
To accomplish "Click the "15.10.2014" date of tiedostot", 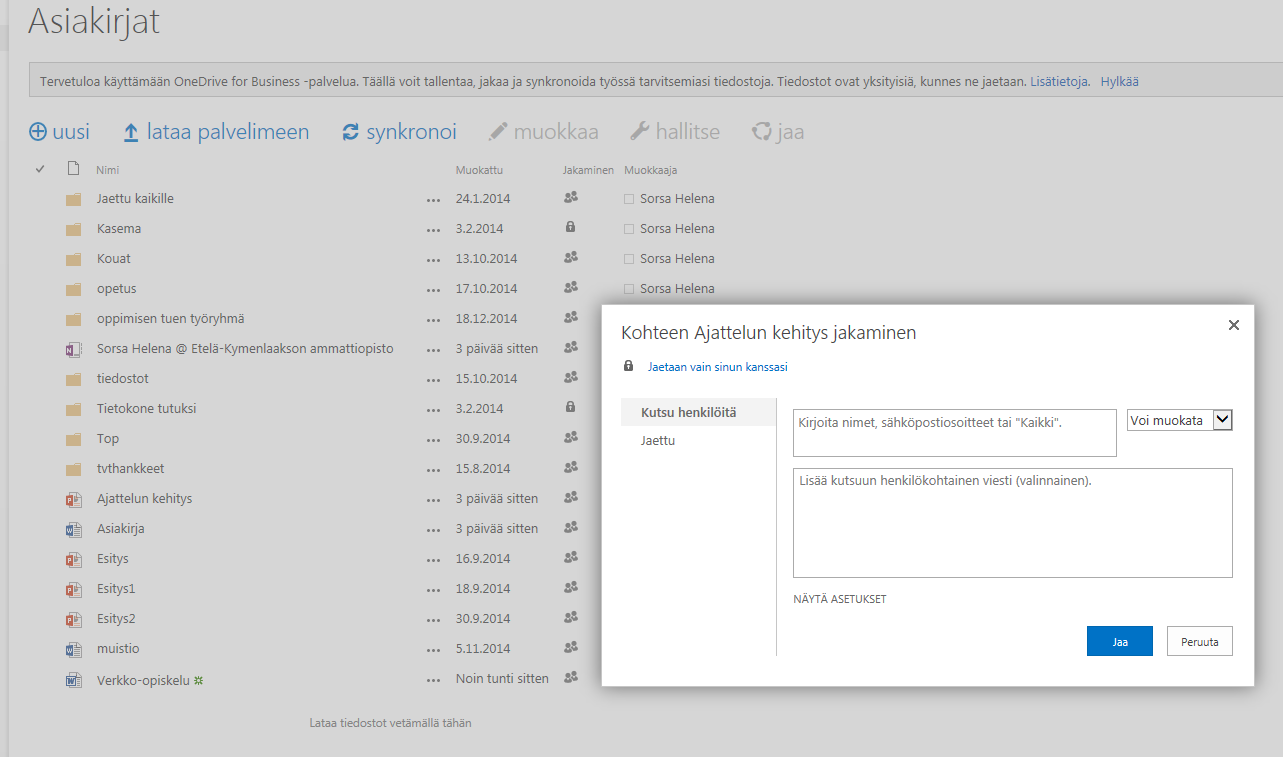I will tap(487, 379).
